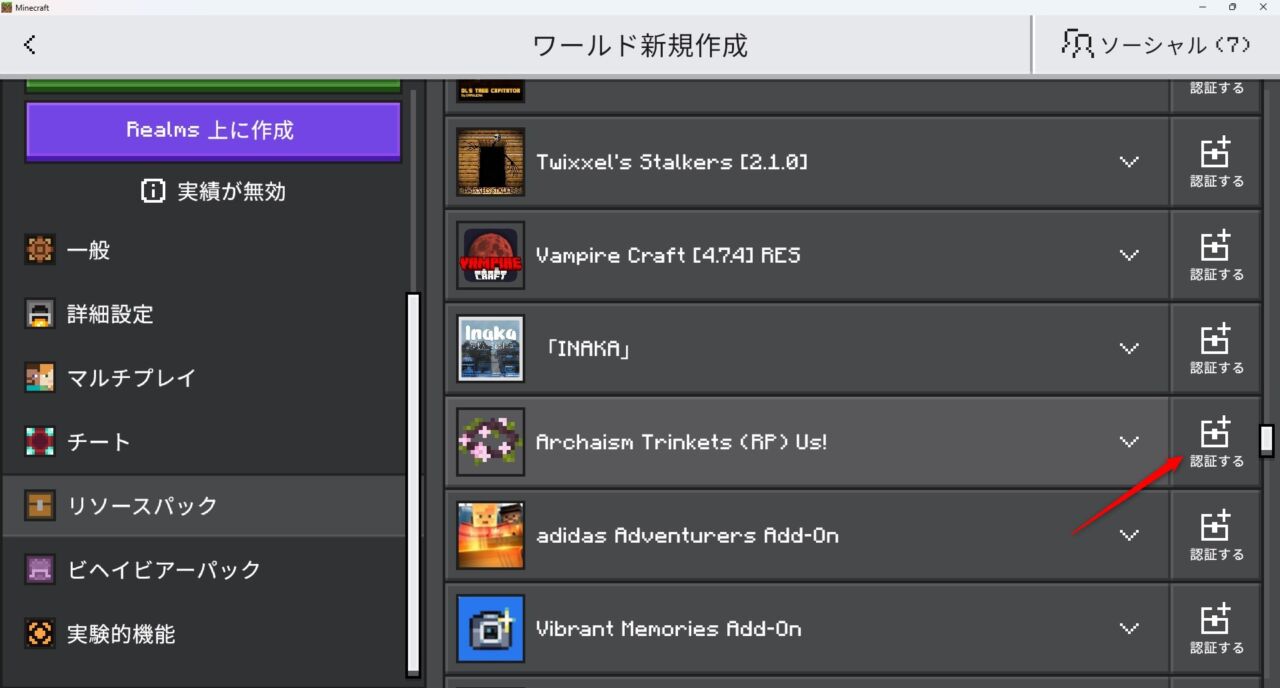Image resolution: width=1280 pixels, height=688 pixels.
Task: Click the マルチプレイ faces icon
Action: click(x=40, y=378)
